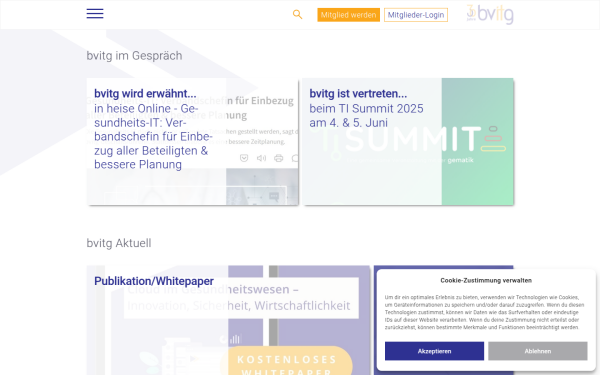
Task: Click the bvitg im Gespräch heading
Action: (x=134, y=56)
